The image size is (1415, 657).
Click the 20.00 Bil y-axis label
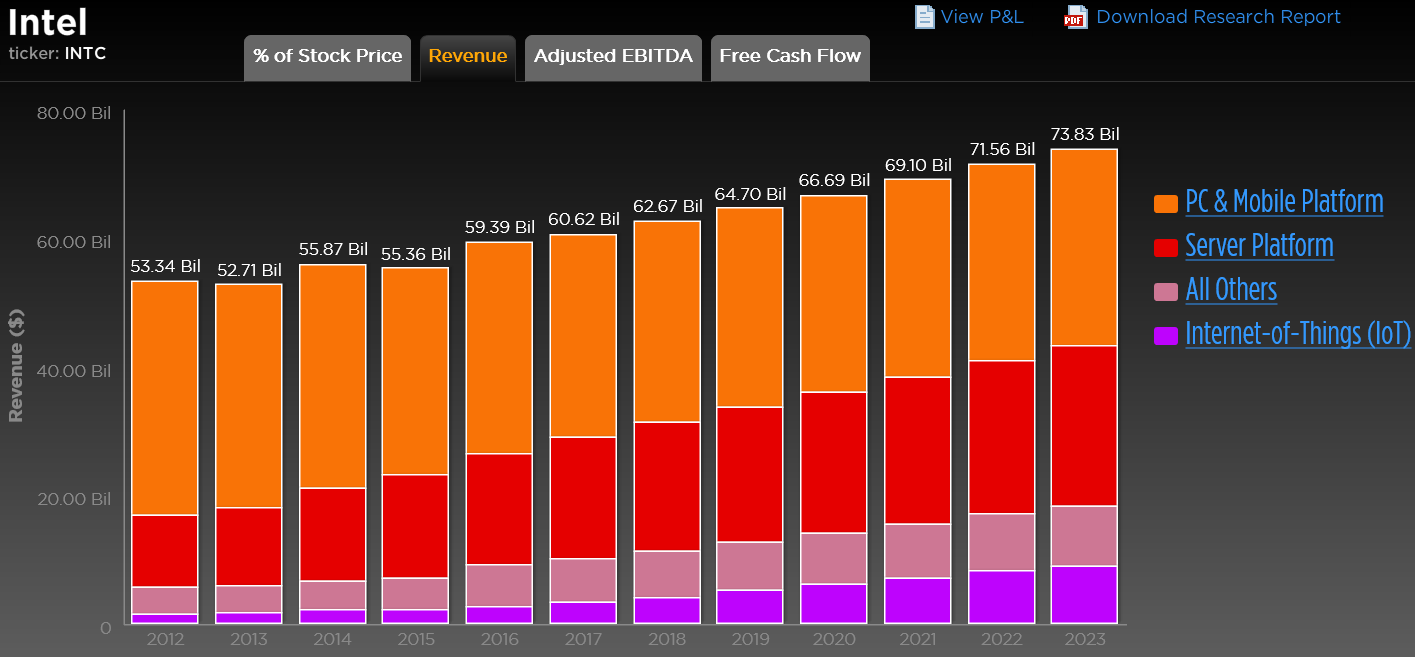[74, 499]
